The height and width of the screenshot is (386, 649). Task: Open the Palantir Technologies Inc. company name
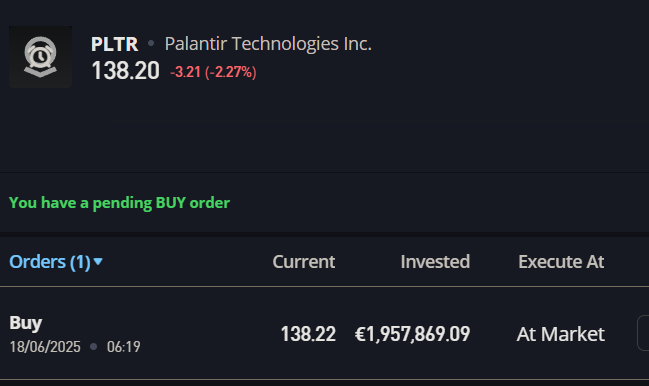coord(268,44)
